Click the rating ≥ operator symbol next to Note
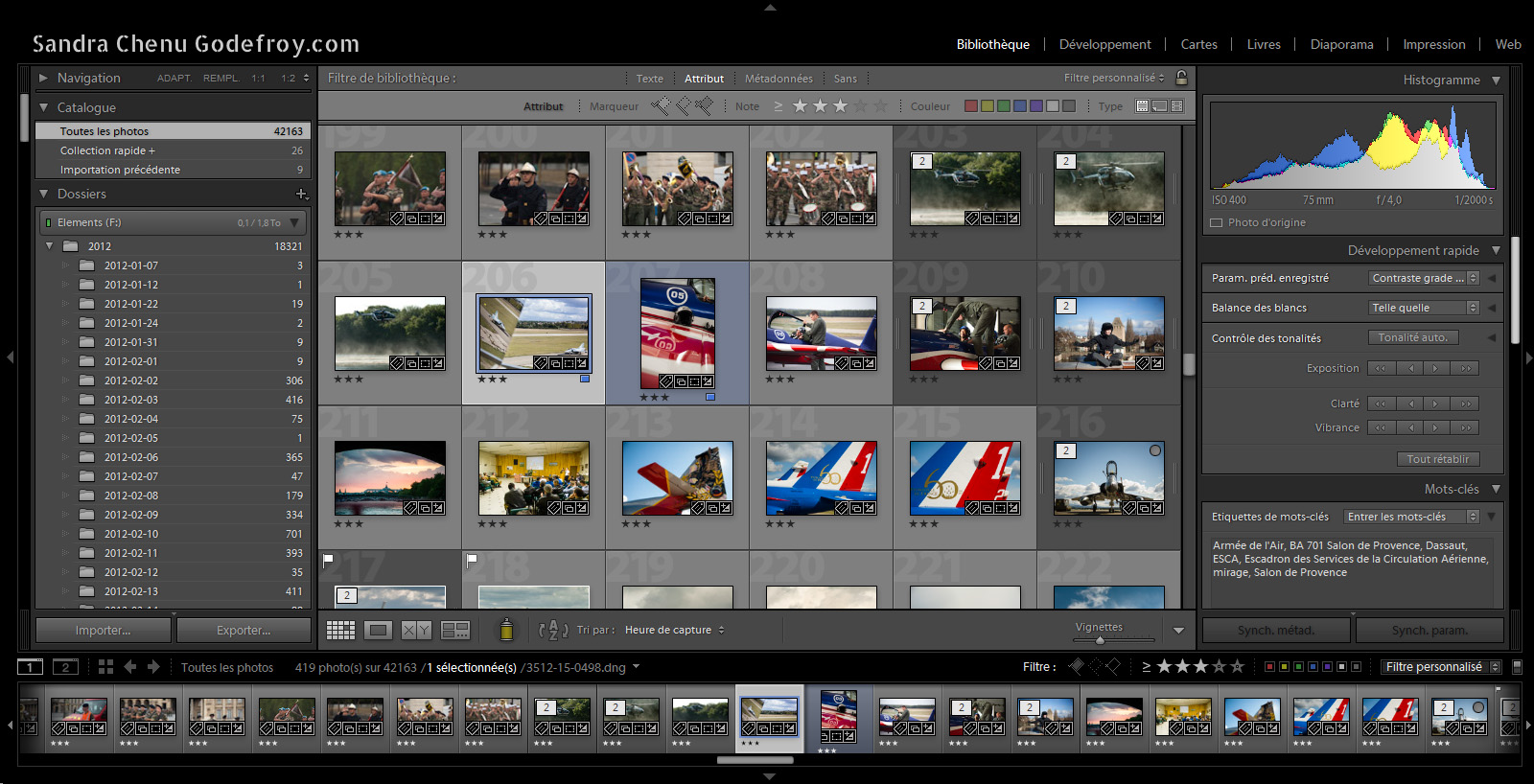This screenshot has width=1534, height=784. (x=779, y=106)
